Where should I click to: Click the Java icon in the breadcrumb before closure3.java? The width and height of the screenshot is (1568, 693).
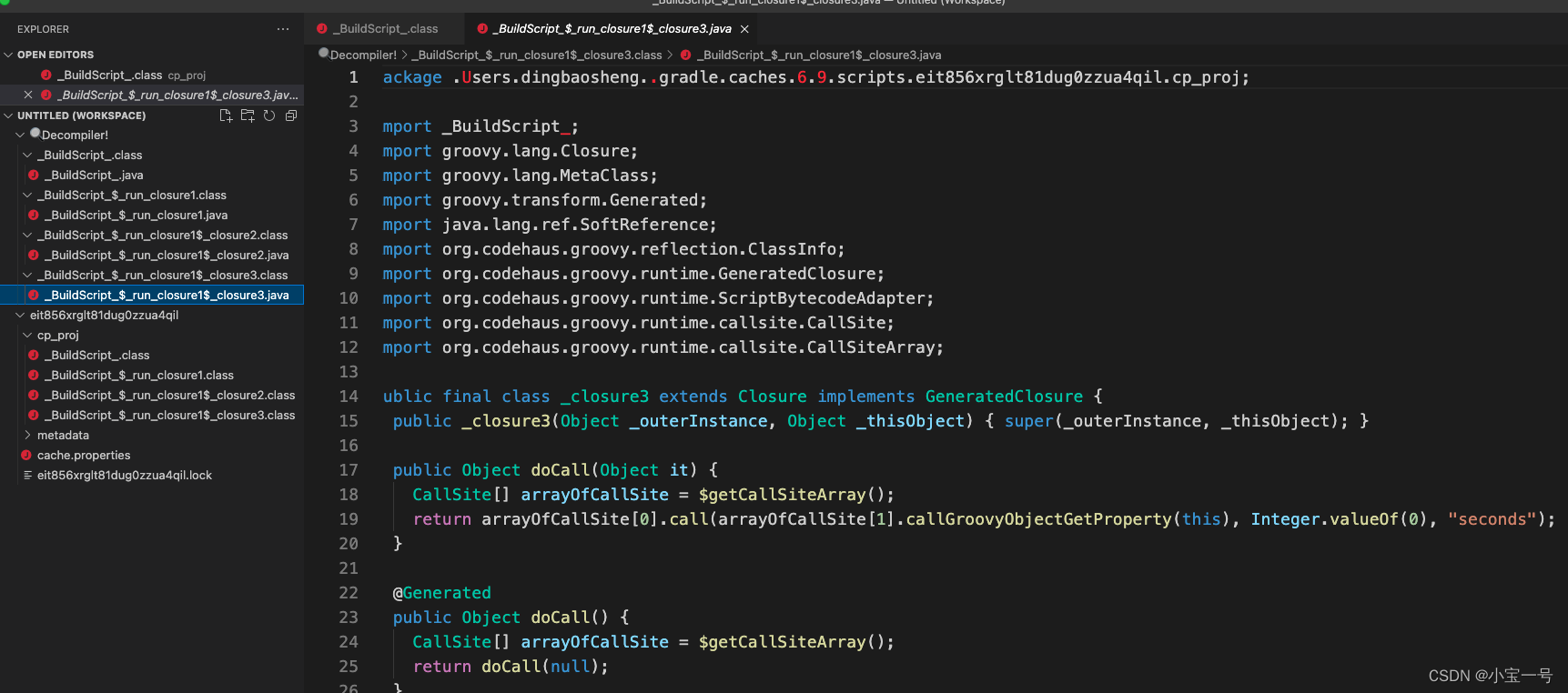click(686, 55)
